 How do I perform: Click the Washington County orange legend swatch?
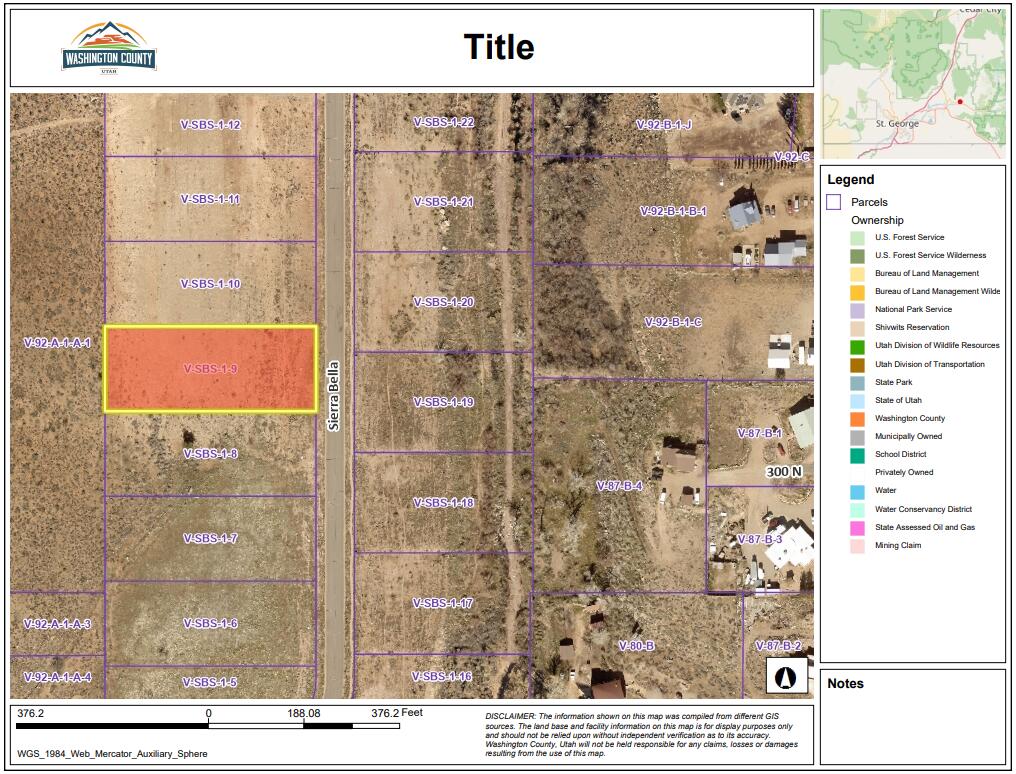click(x=858, y=419)
